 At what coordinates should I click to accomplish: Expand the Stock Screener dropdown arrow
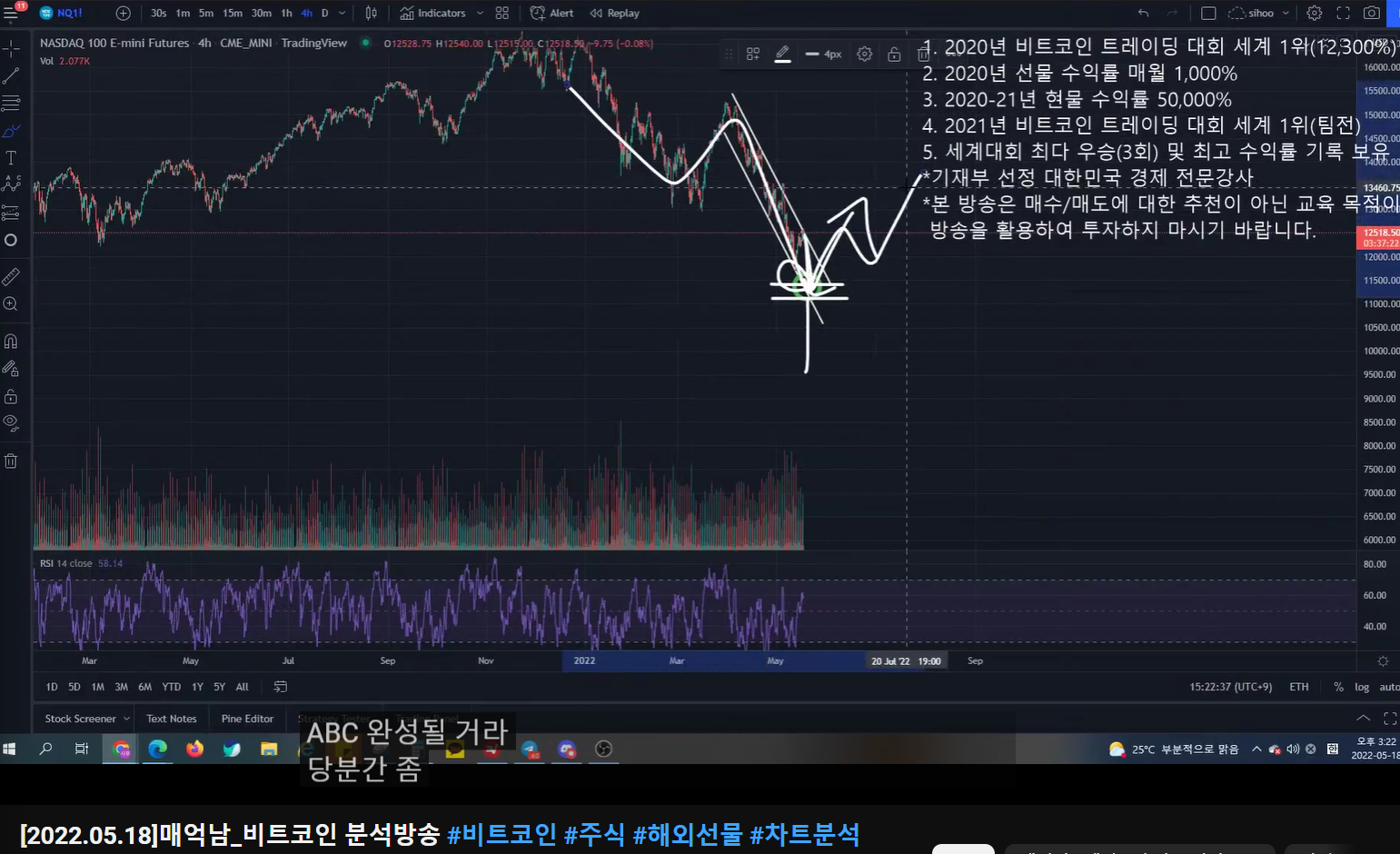[126, 719]
